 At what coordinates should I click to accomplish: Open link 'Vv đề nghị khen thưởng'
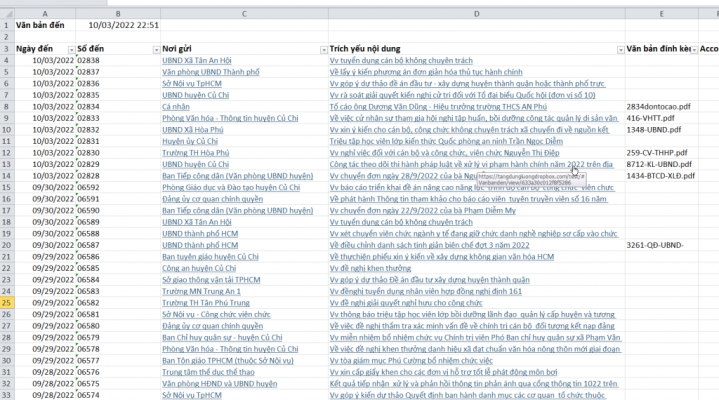point(370,268)
